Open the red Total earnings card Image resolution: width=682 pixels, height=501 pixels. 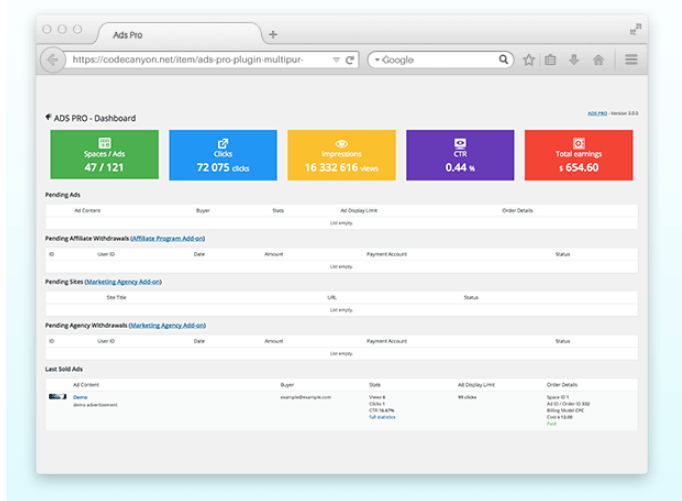pyautogui.click(x=578, y=155)
